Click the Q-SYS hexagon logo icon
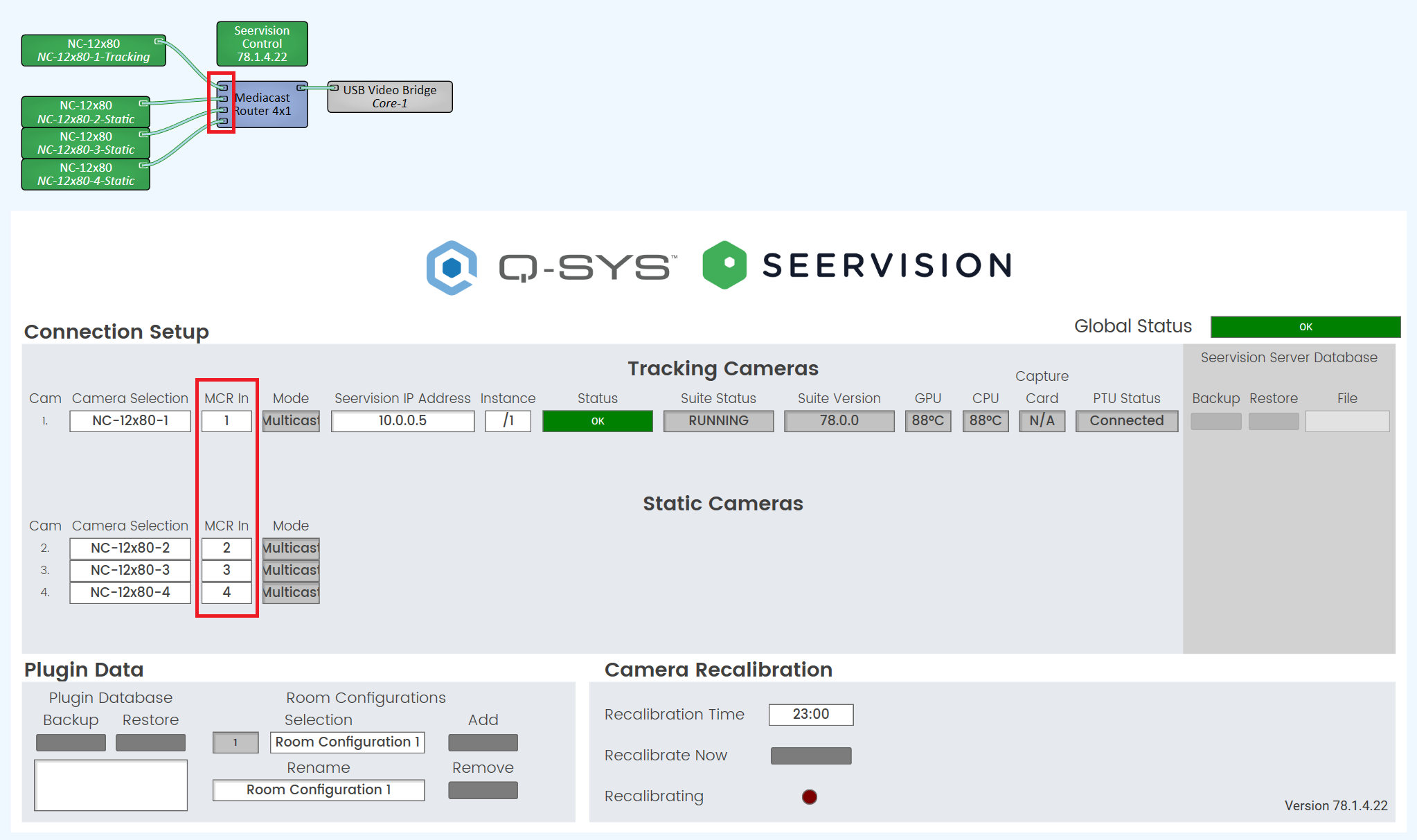The width and height of the screenshot is (1417, 840). point(452,267)
